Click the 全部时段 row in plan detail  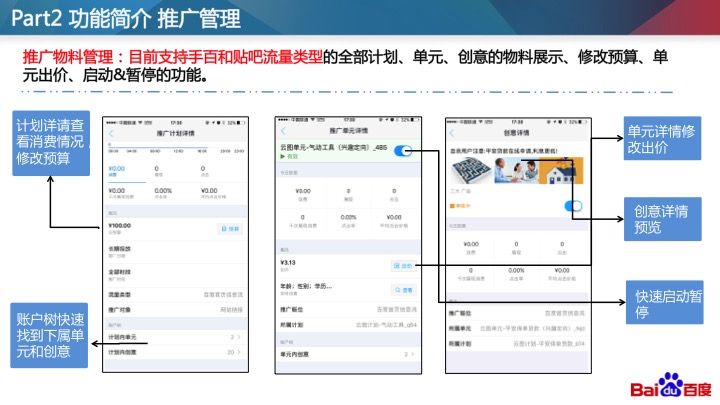tap(175, 275)
